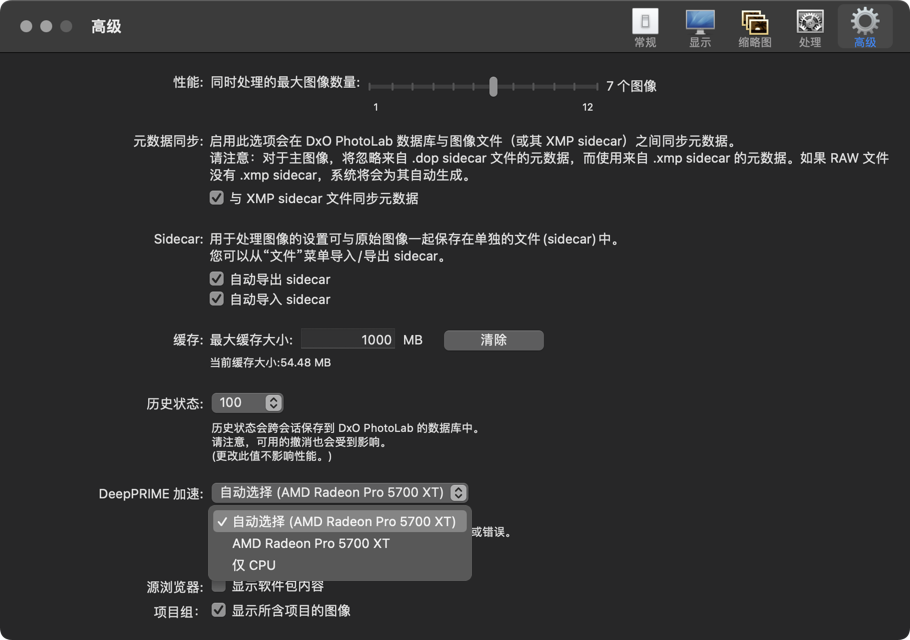Click the max simultaneous images slider handle

pos(493,86)
